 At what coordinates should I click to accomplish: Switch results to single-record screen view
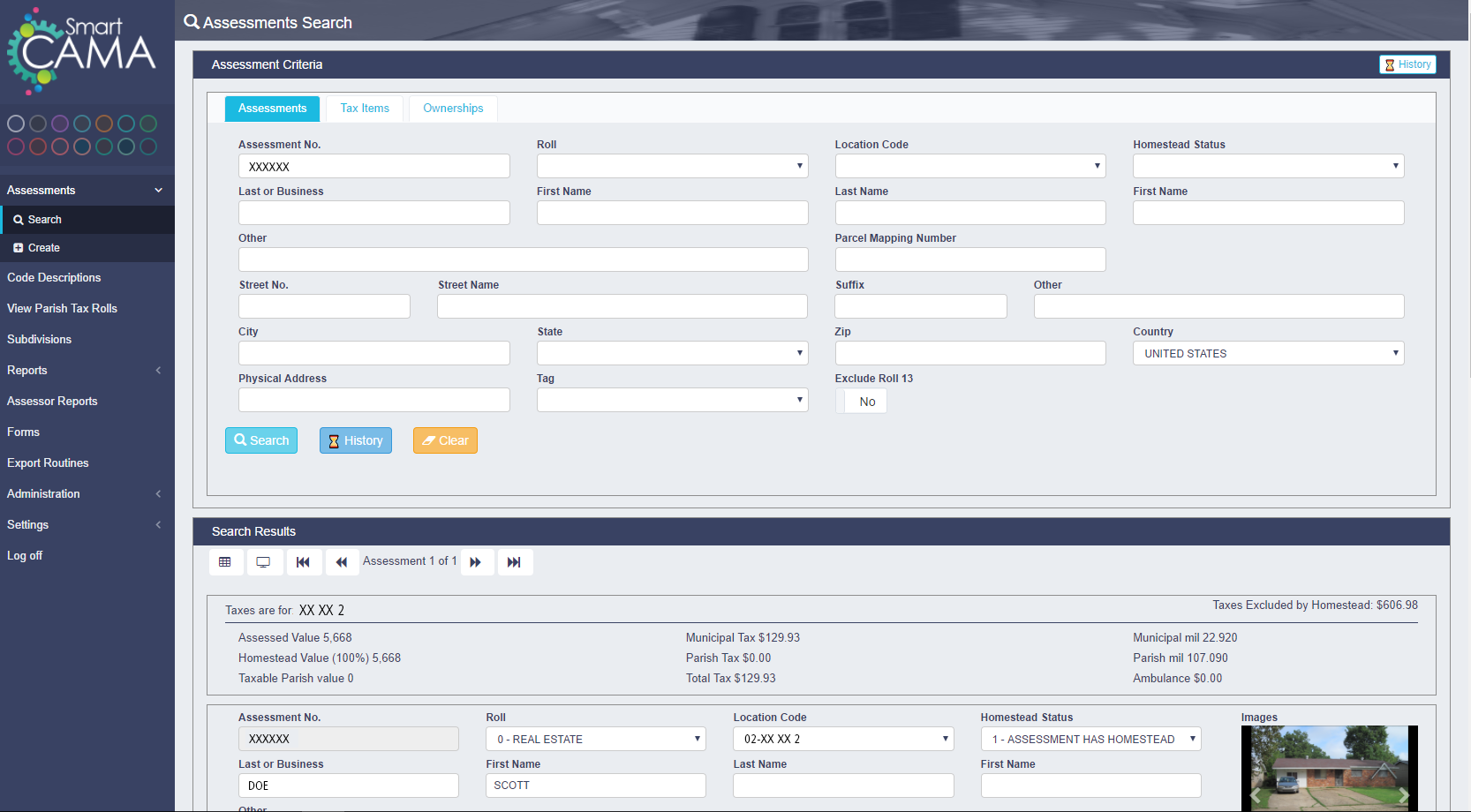[x=264, y=562]
